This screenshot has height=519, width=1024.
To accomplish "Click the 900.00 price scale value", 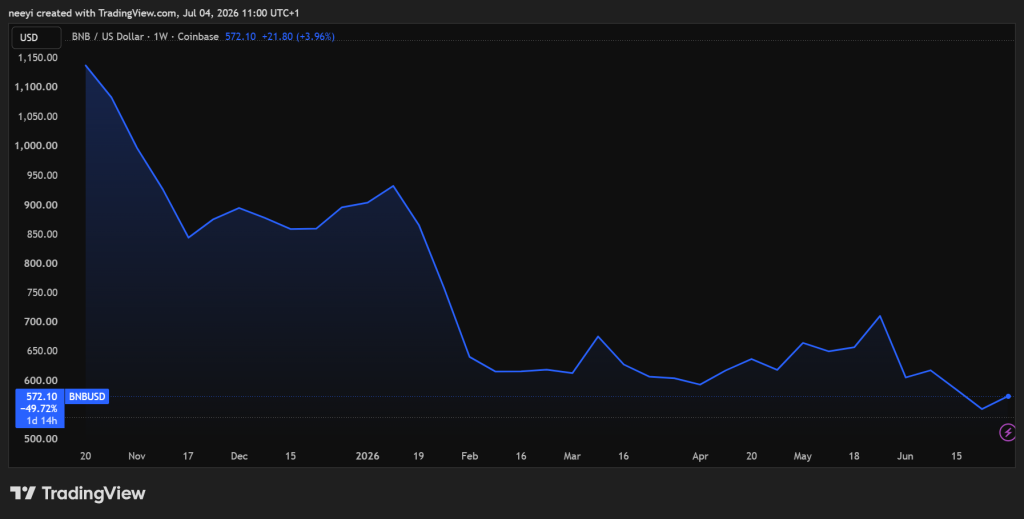I will click(x=42, y=205).
